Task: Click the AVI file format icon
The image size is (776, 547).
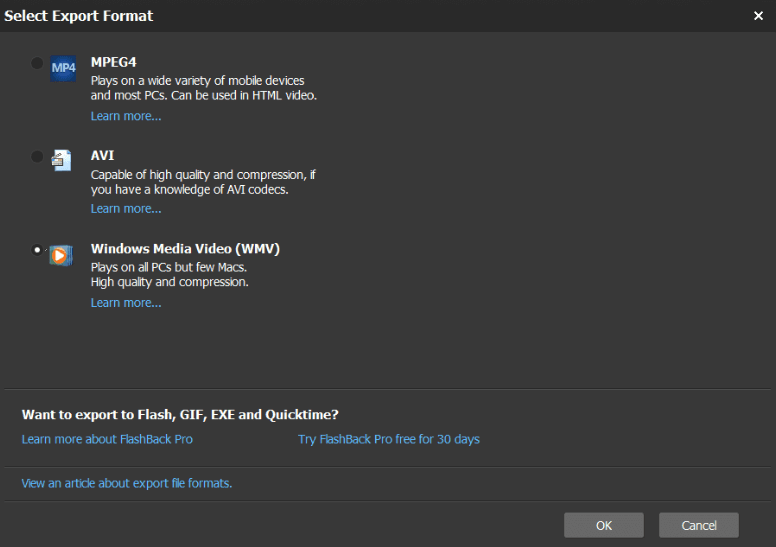Action: (62, 160)
